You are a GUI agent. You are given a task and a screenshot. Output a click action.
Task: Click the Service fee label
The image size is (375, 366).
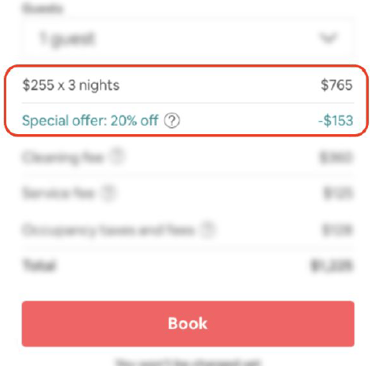[59, 193]
